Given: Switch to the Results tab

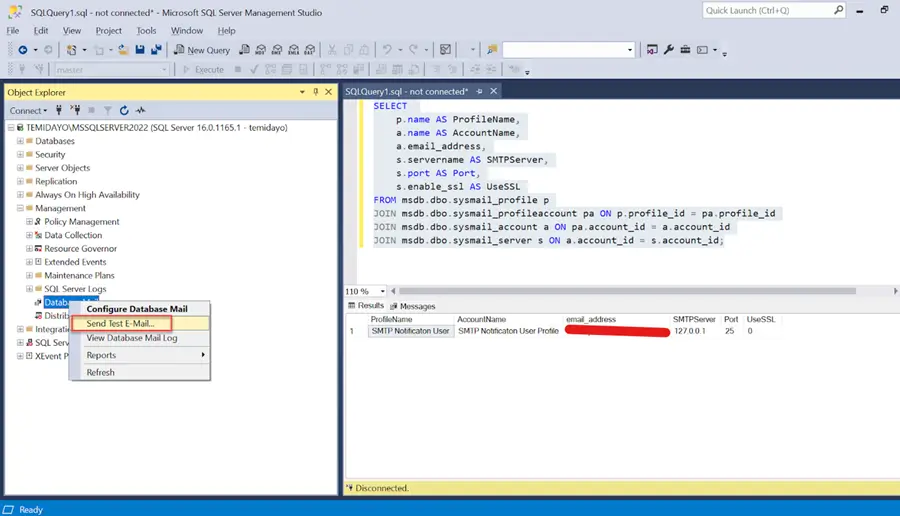Looking at the screenshot, I should (366, 306).
